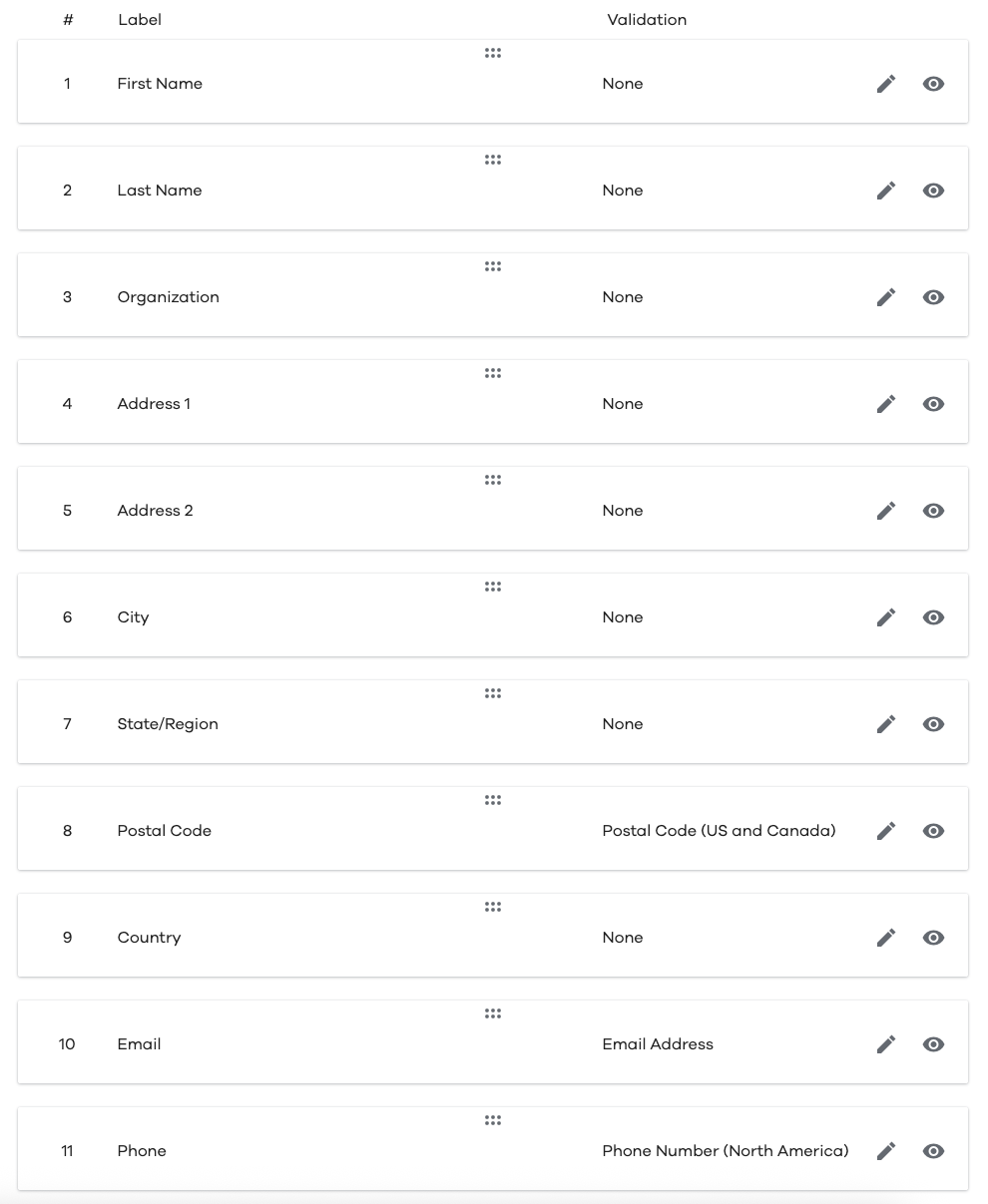Image resolution: width=988 pixels, height=1204 pixels.
Task: Open edit pencil for Postal Code field
Action: 886,831
